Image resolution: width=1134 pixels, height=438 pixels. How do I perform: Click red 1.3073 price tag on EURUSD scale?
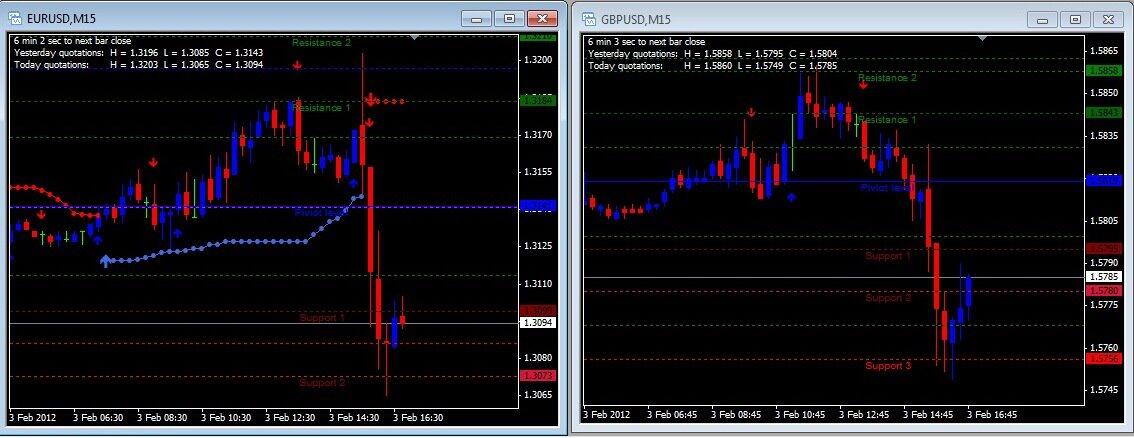[x=537, y=375]
